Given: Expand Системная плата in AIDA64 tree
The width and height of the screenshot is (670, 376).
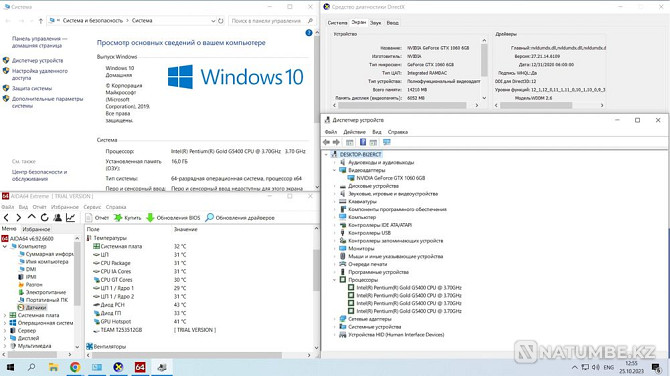Looking at the screenshot, I should pos(5,315).
